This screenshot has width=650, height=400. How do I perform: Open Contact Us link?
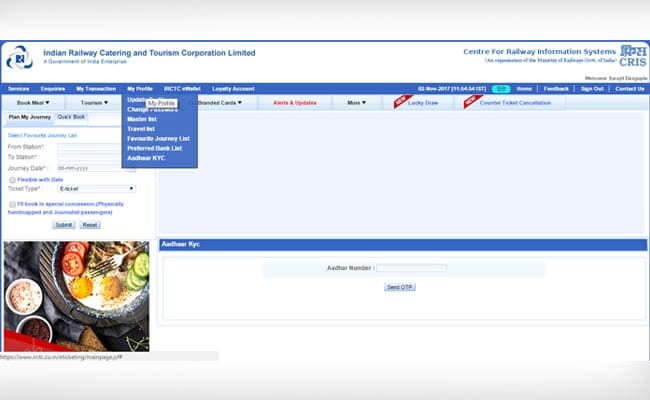tap(630, 89)
